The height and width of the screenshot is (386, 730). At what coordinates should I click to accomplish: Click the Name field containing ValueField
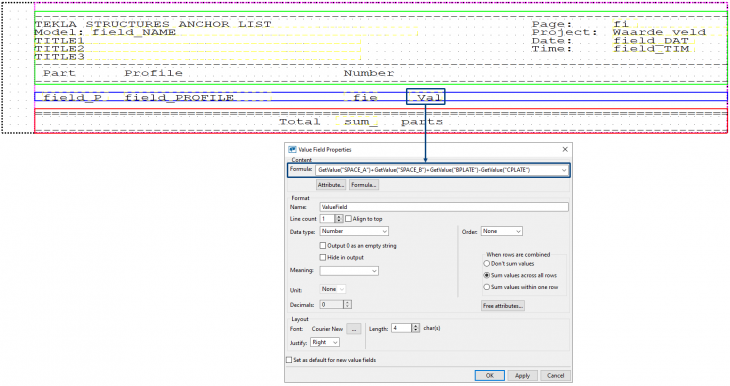[x=444, y=207]
